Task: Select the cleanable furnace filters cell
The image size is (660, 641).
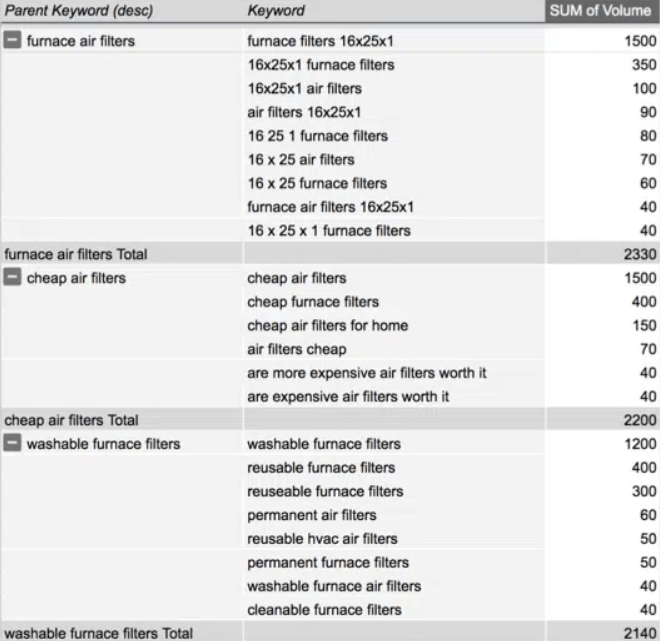Action: (x=324, y=610)
